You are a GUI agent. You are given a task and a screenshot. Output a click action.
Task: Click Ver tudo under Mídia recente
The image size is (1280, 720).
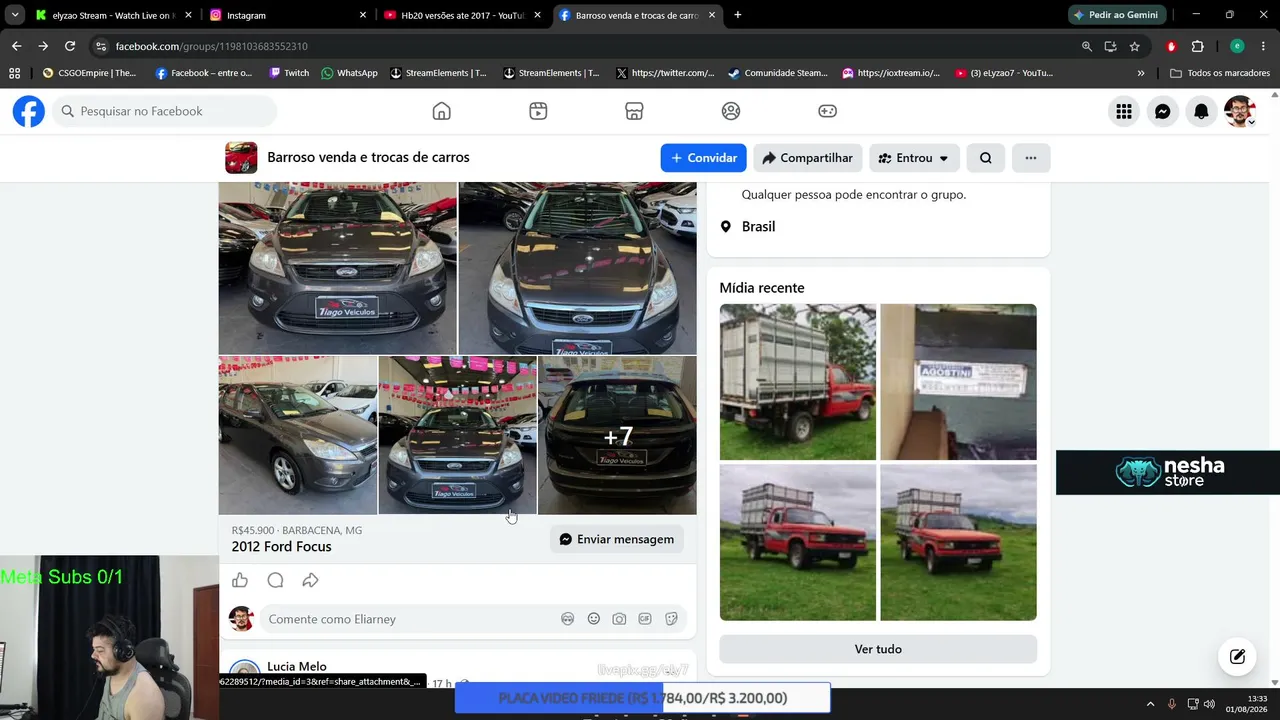878,649
